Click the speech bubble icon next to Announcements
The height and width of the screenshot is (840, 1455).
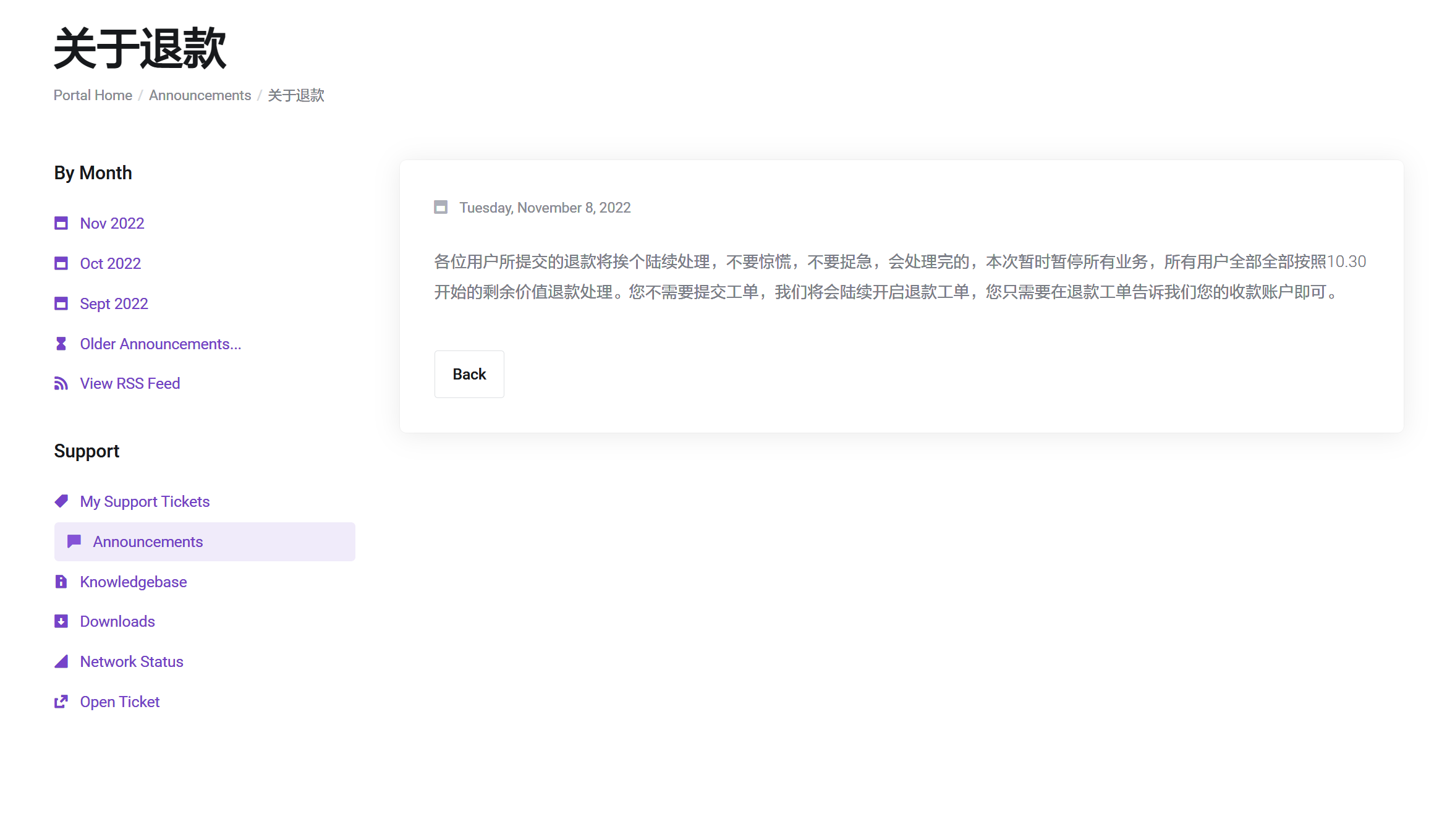pos(74,541)
